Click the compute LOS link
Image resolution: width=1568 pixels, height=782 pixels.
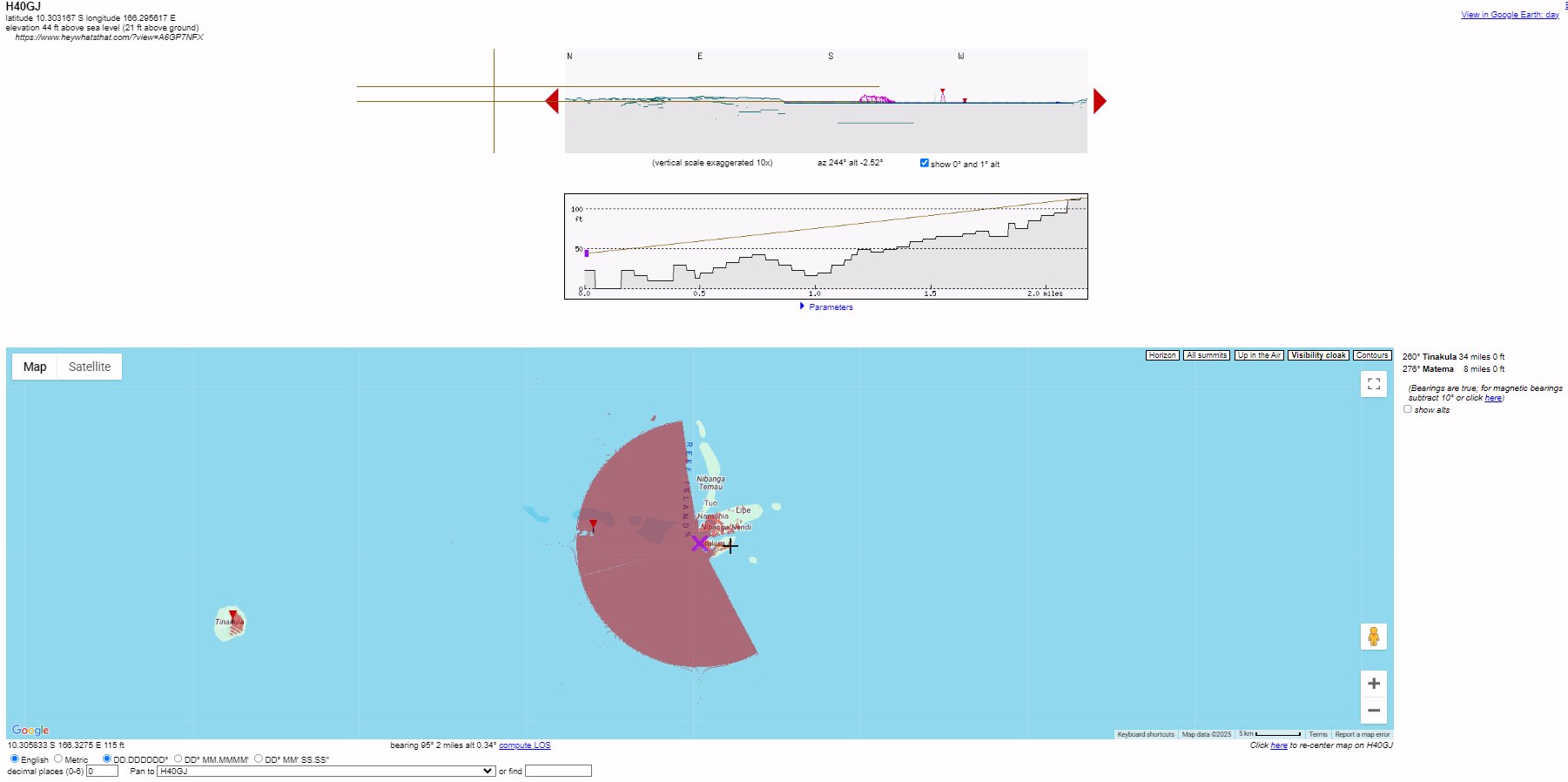click(524, 745)
